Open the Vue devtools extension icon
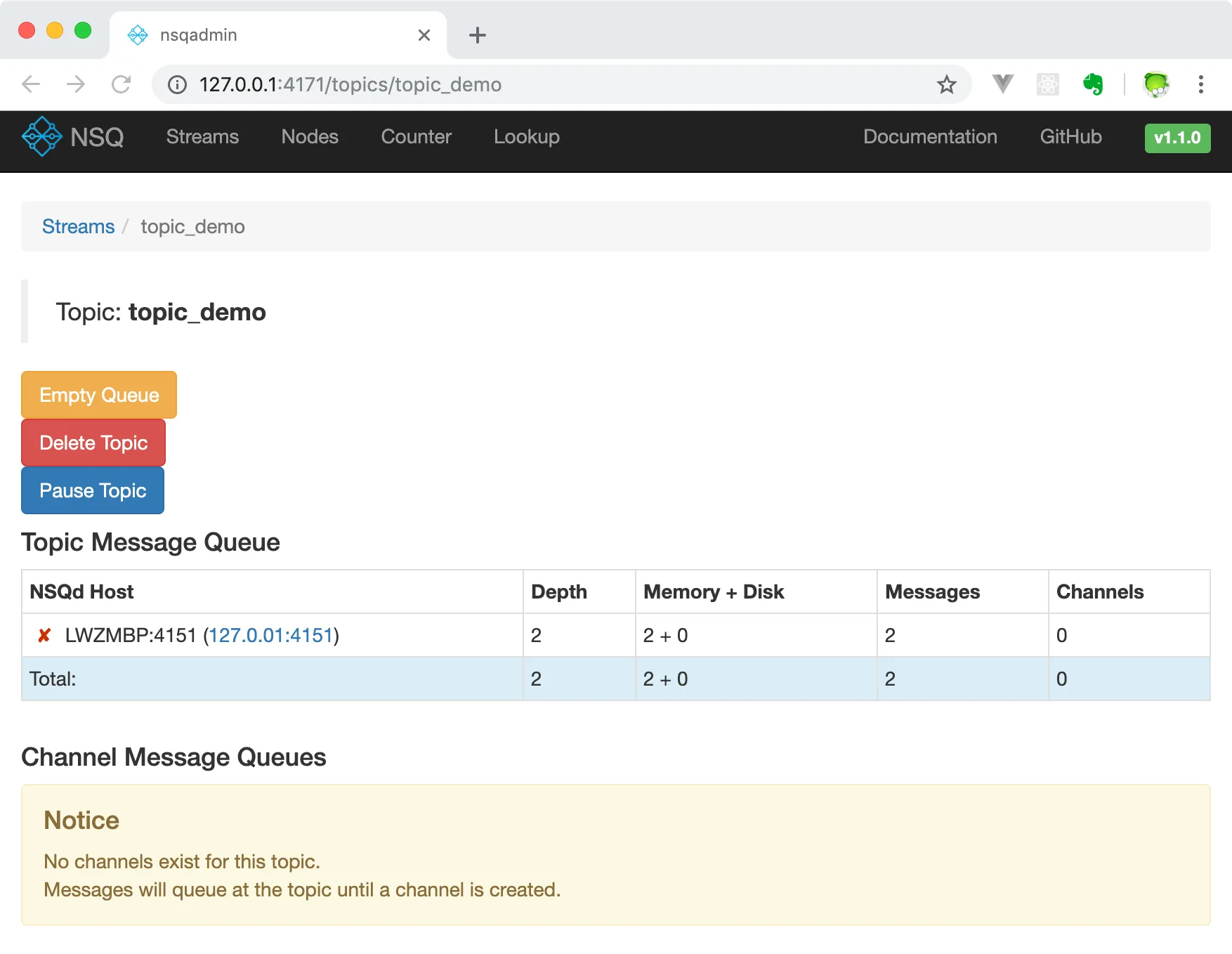 [x=1002, y=85]
